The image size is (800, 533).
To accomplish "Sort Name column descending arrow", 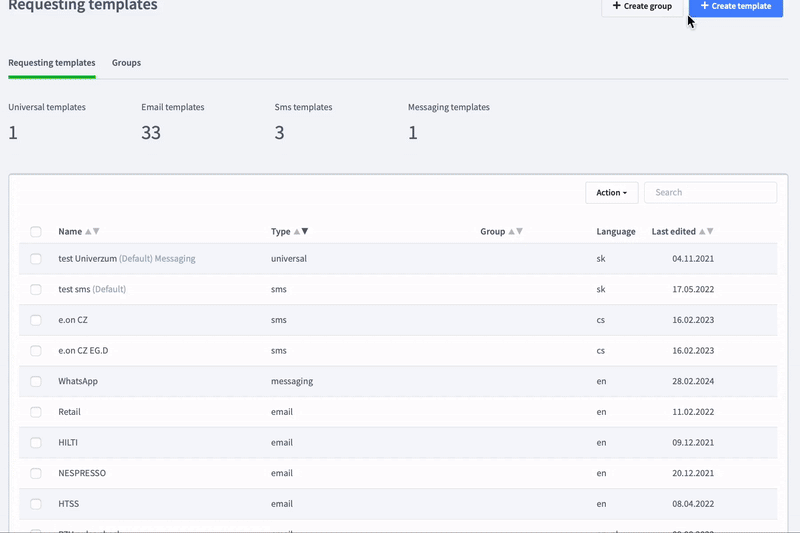I will click(x=96, y=232).
